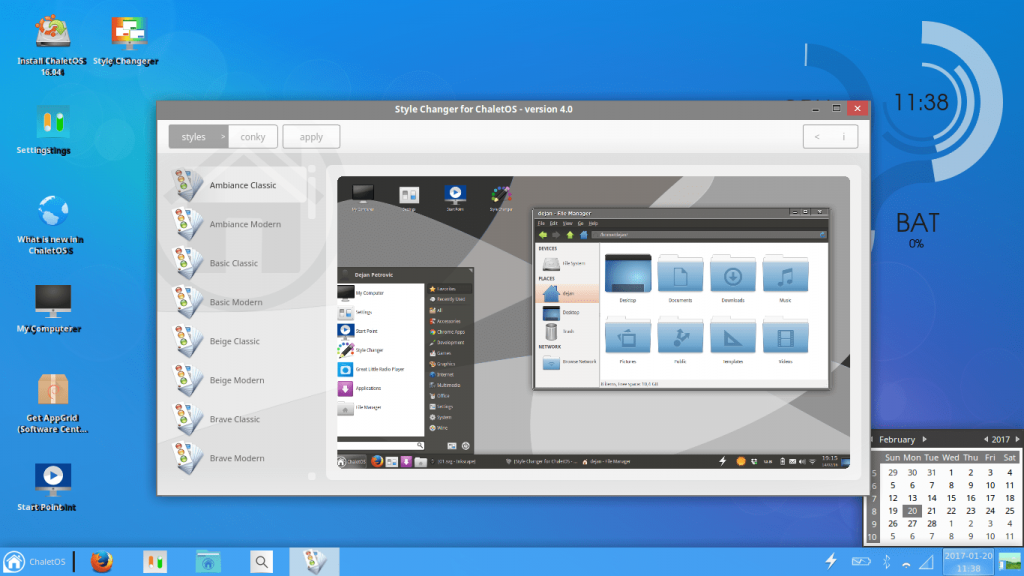This screenshot has width=1024, height=576.
Task: Click the power lightning tray icon
Action: tap(831, 561)
